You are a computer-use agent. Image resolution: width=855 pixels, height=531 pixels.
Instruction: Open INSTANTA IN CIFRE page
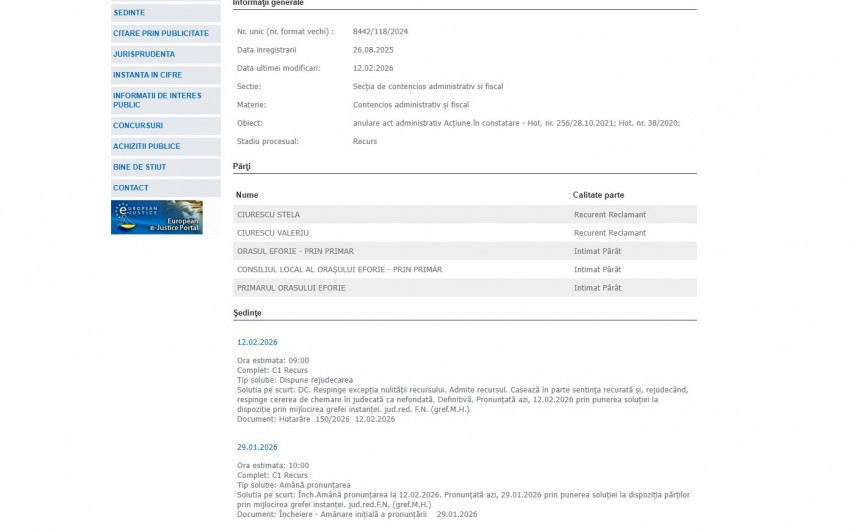click(x=147, y=75)
